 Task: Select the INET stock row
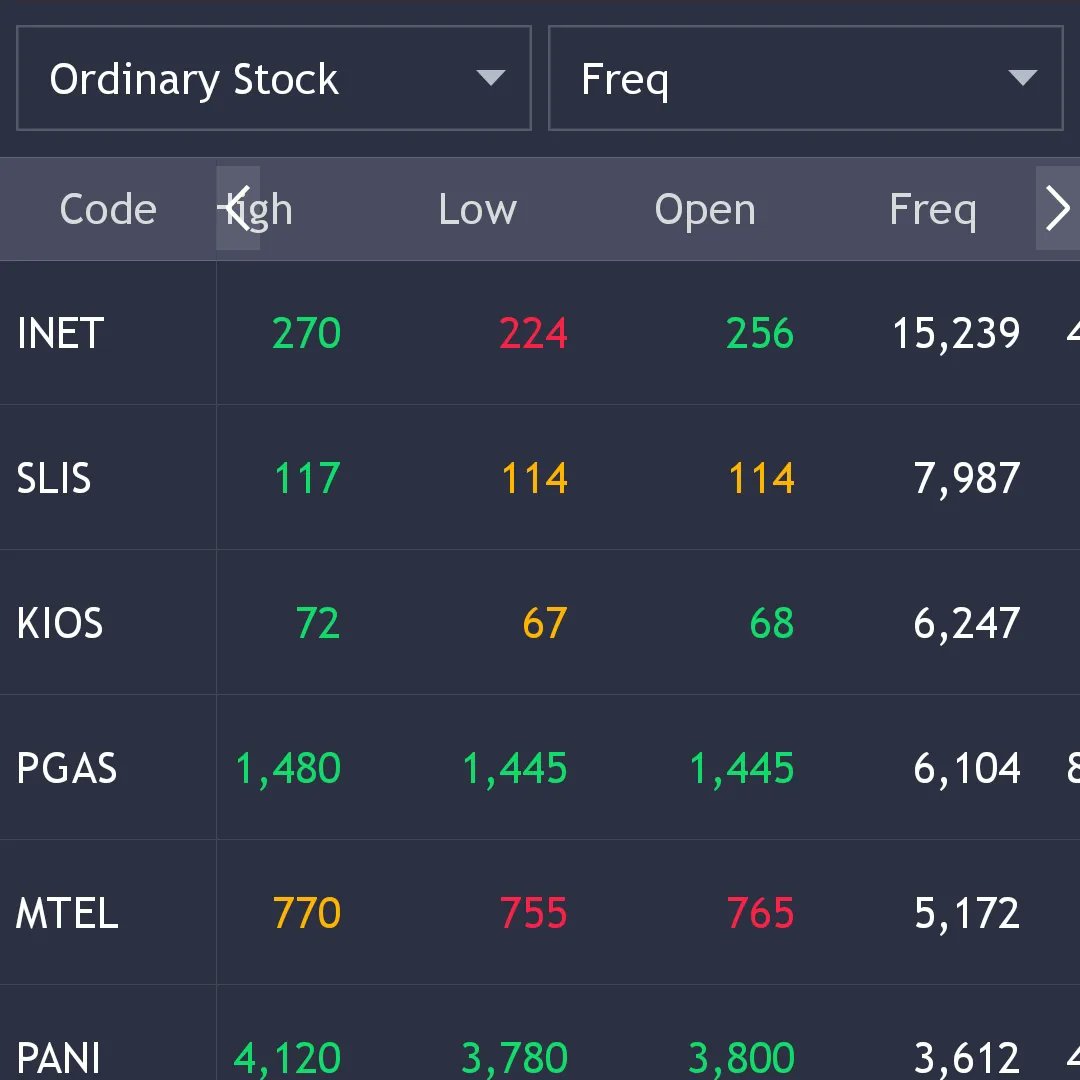60,333
